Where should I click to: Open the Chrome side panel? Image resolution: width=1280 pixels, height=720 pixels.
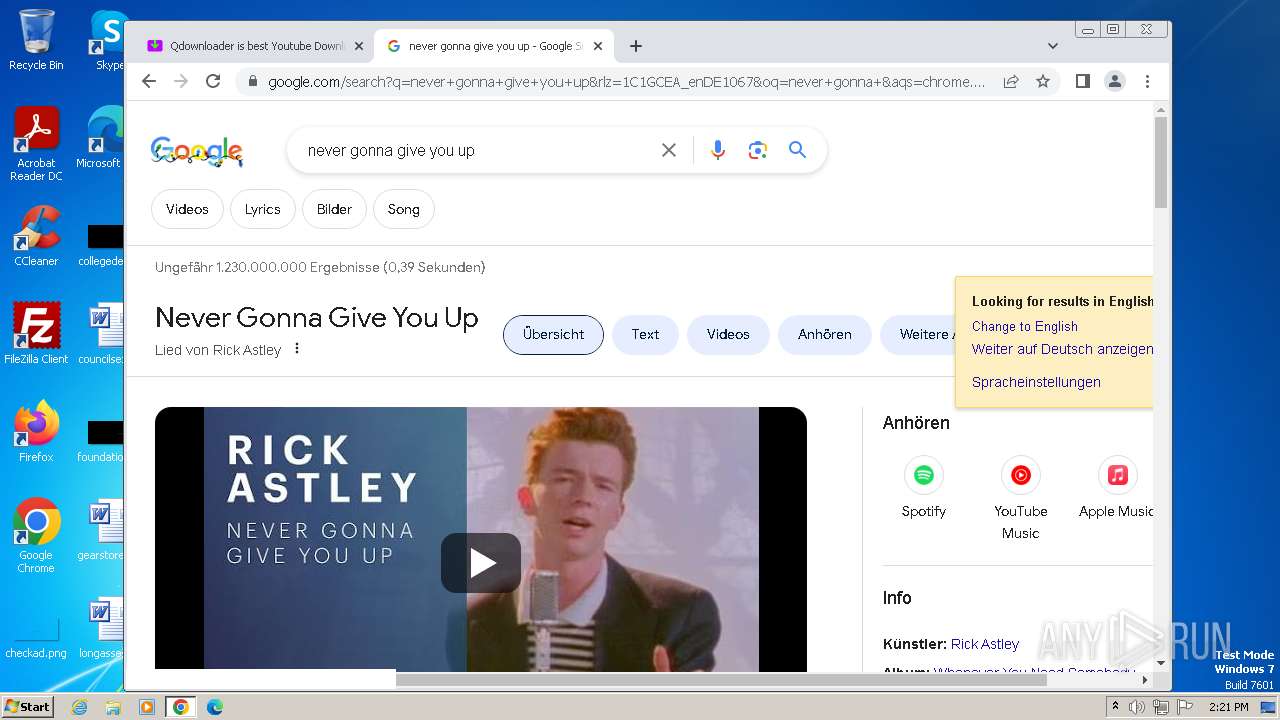click(x=1082, y=81)
